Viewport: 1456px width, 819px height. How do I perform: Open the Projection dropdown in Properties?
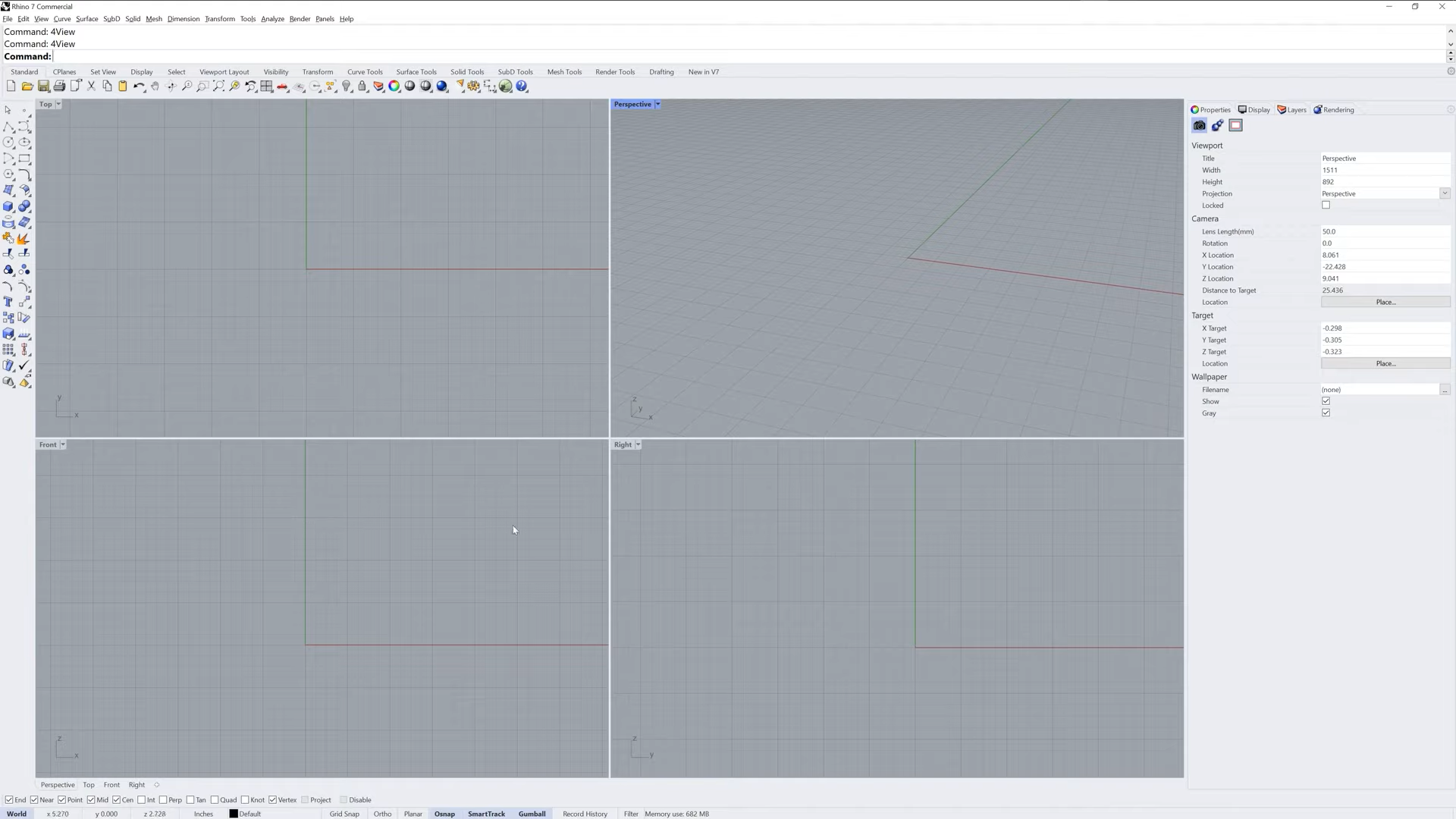1445,193
